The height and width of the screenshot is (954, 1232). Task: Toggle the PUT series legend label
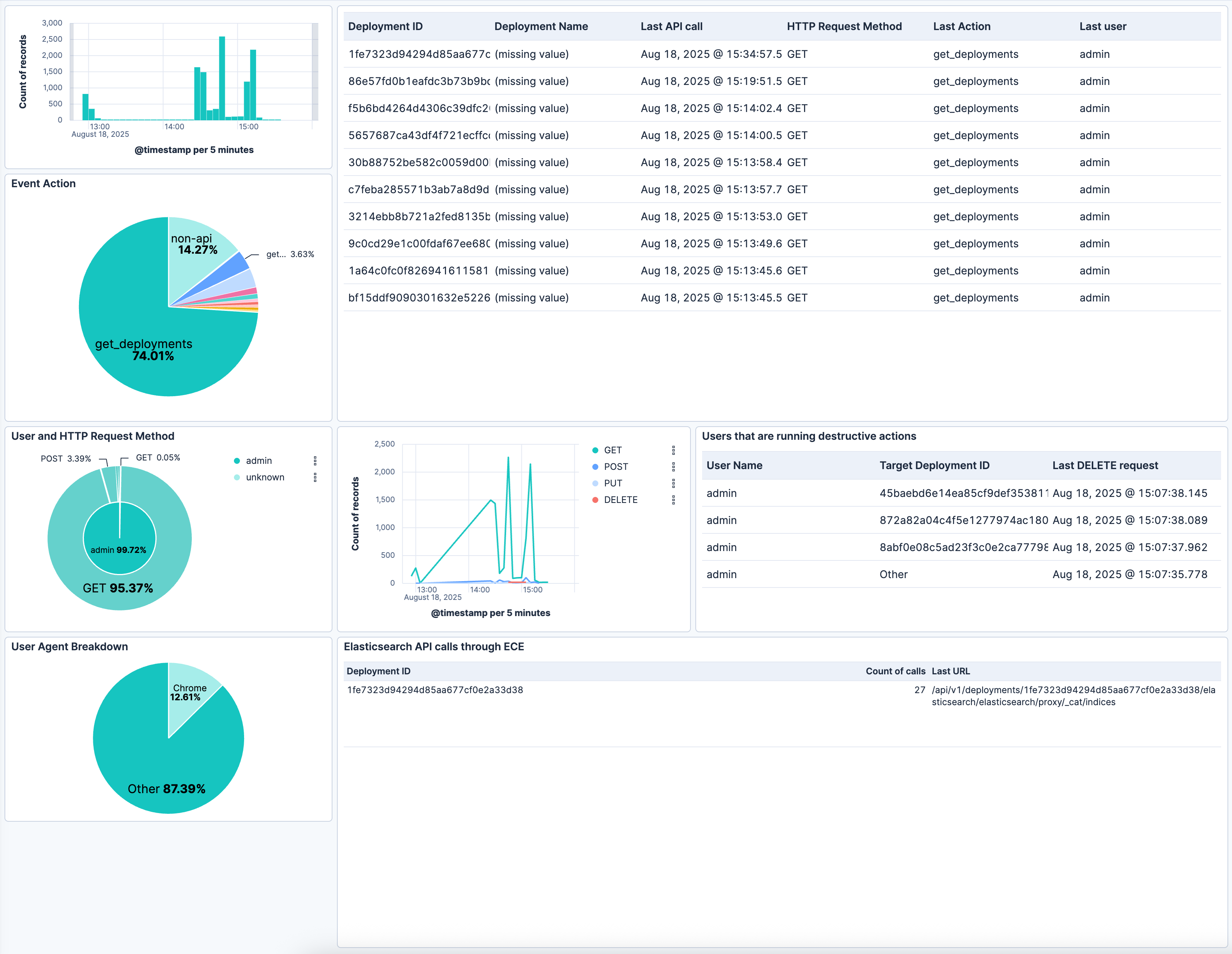613,483
